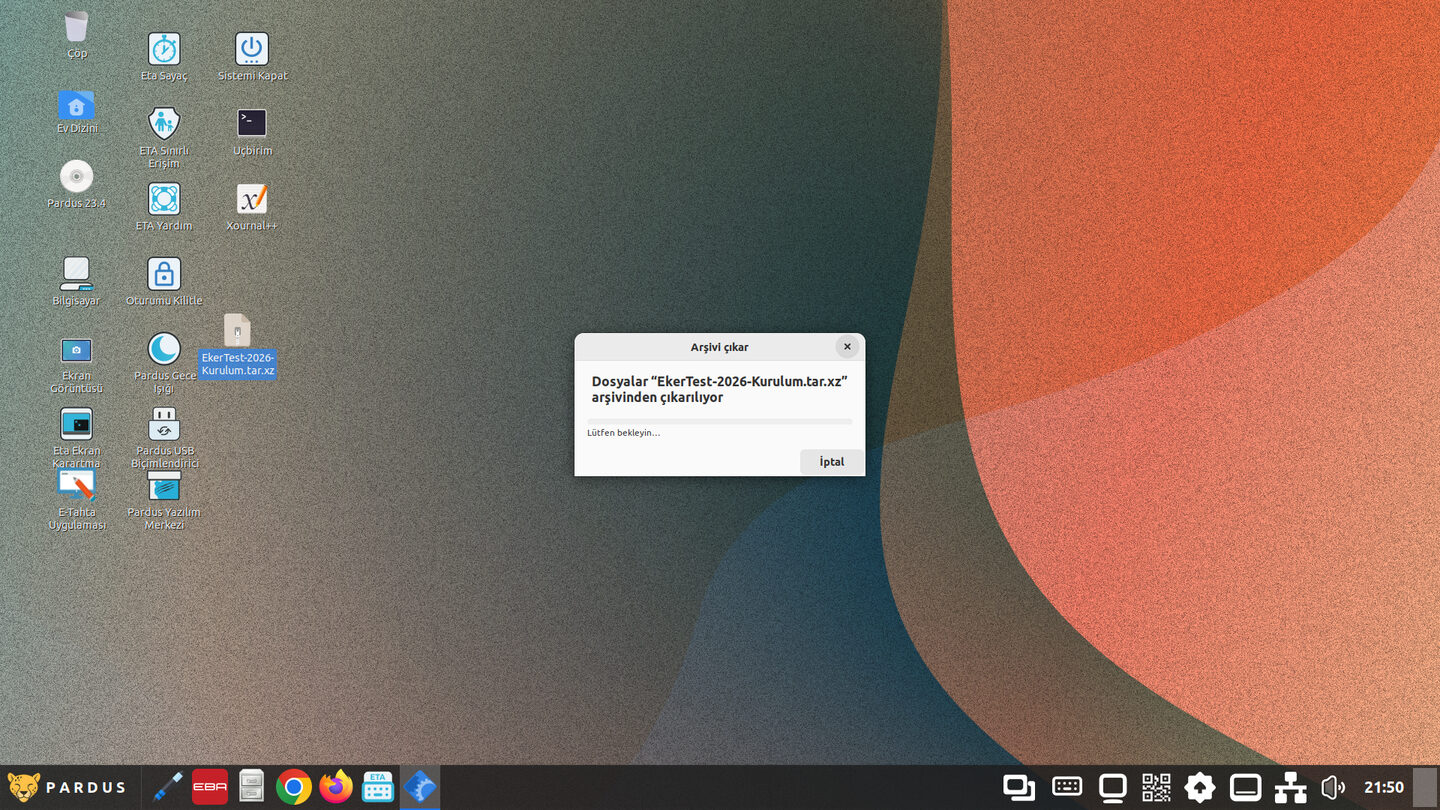Open the volume control in tray
Image resolution: width=1440 pixels, height=810 pixels.
click(x=1333, y=788)
